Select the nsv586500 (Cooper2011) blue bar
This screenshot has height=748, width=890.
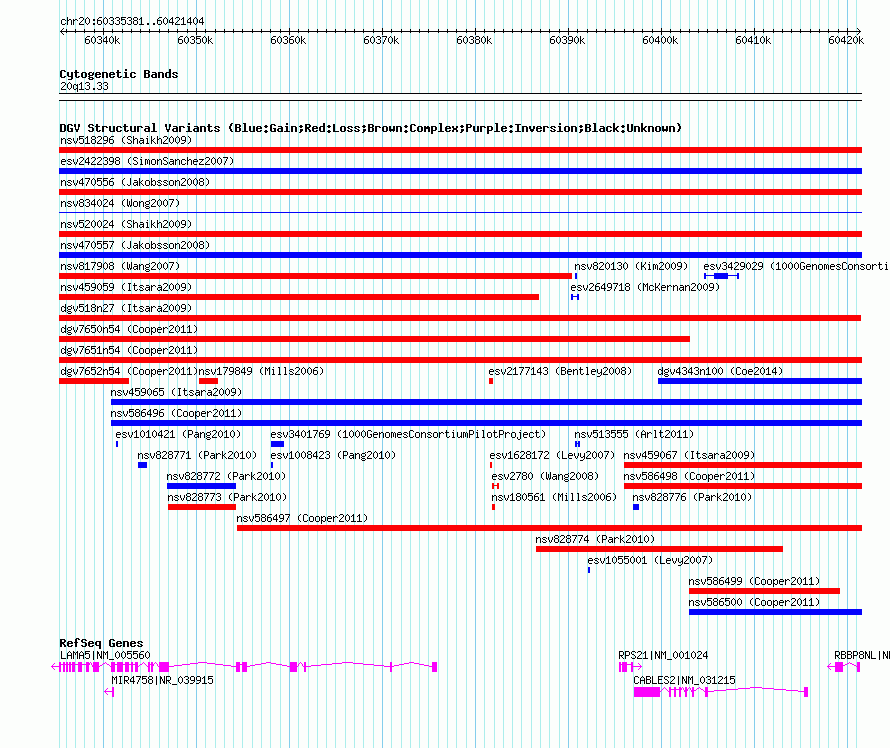pyautogui.click(x=775, y=612)
